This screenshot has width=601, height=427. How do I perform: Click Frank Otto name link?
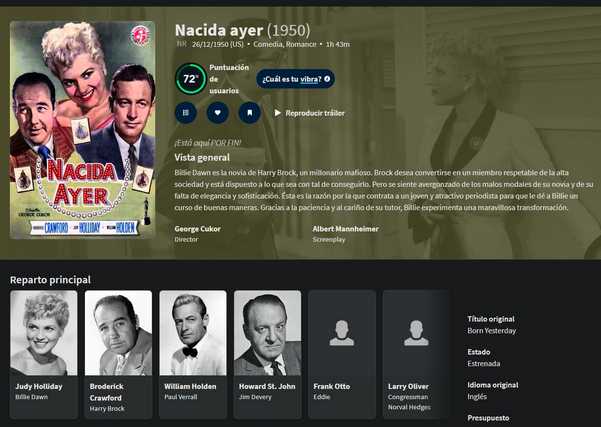332,386
